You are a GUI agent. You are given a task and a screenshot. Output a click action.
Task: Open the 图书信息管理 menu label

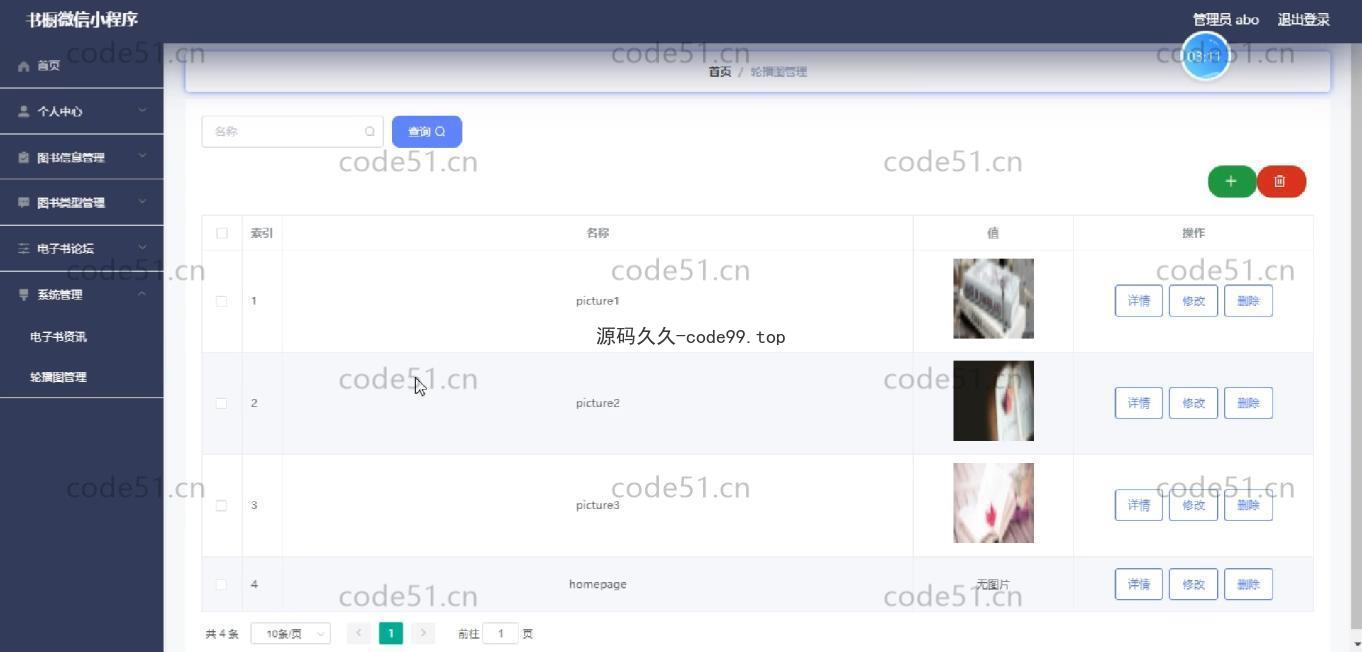(x=71, y=157)
